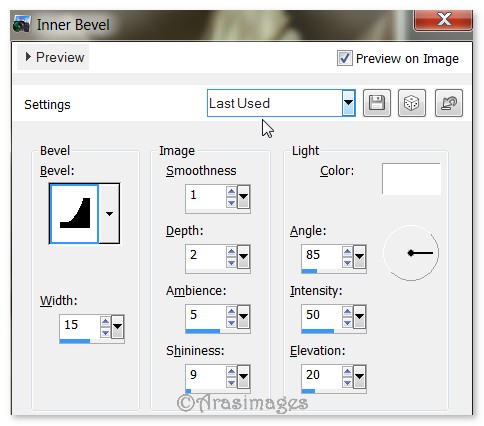Increase the Angle value with the up arrow

tap(347, 251)
